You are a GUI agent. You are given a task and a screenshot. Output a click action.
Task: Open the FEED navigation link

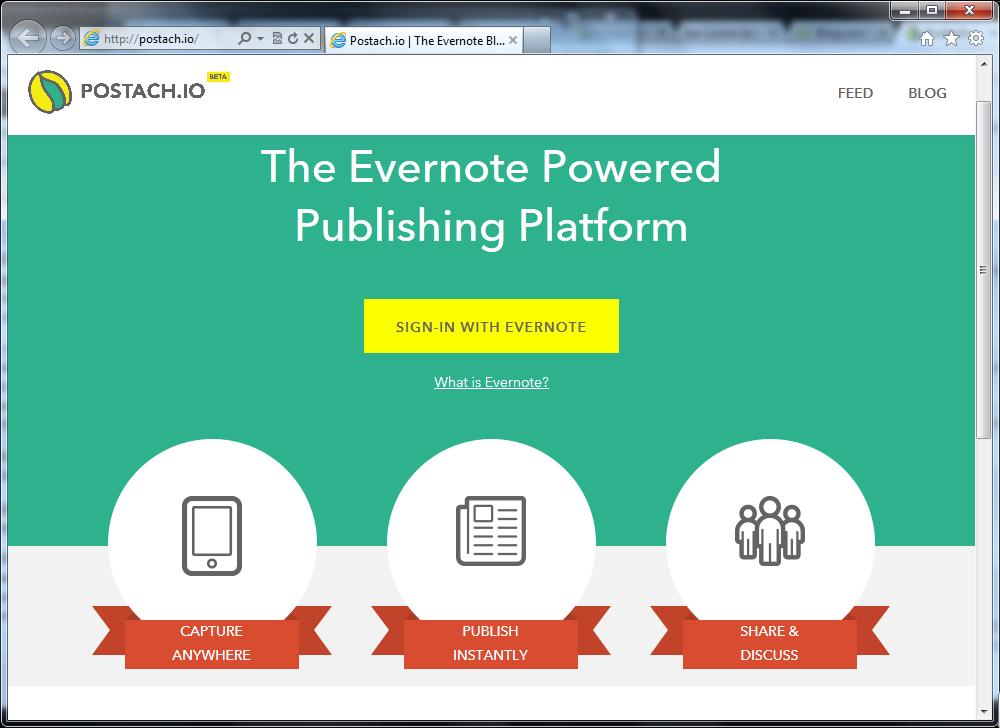(855, 93)
